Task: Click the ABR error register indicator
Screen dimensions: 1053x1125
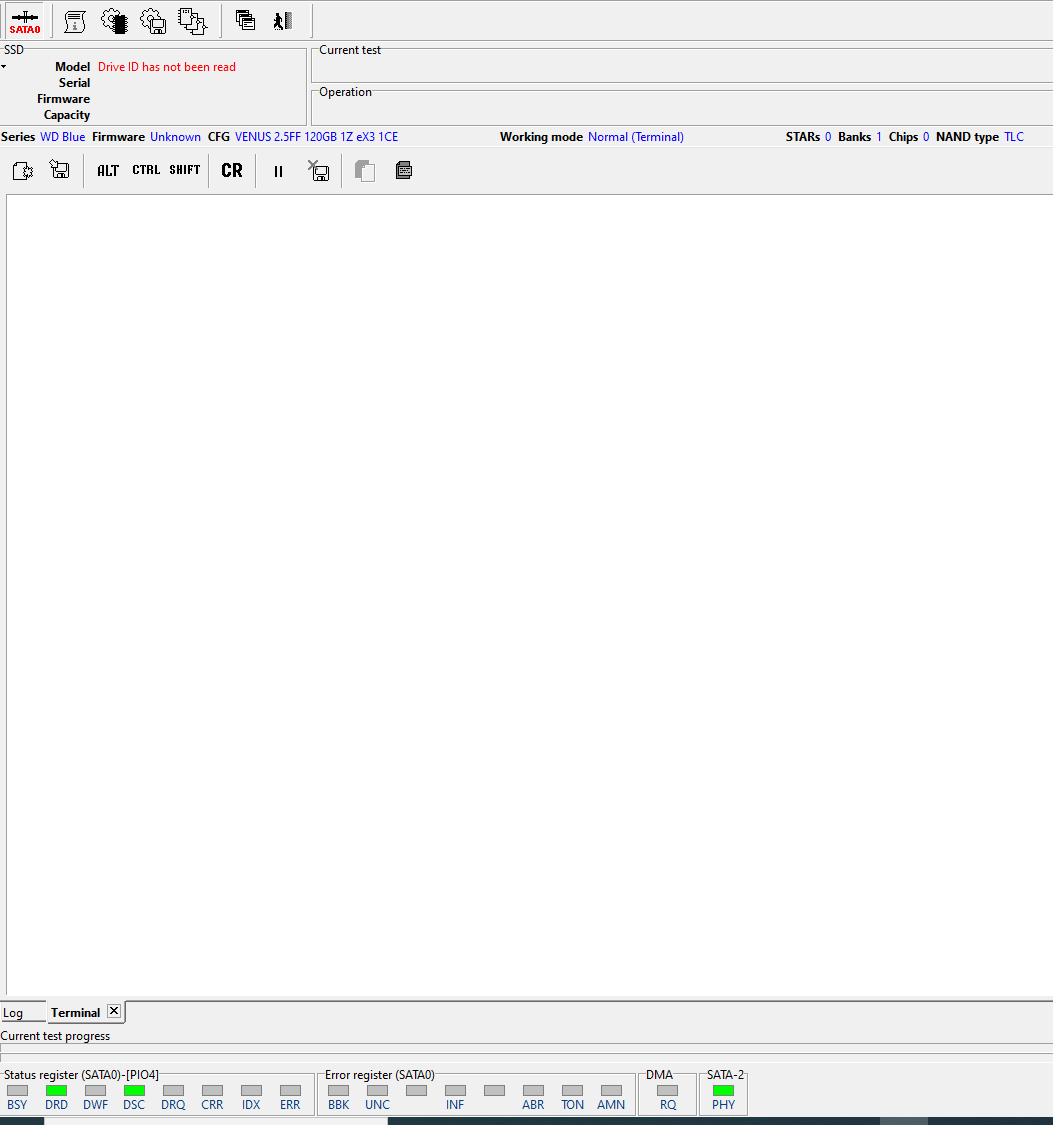Action: 534,1091
